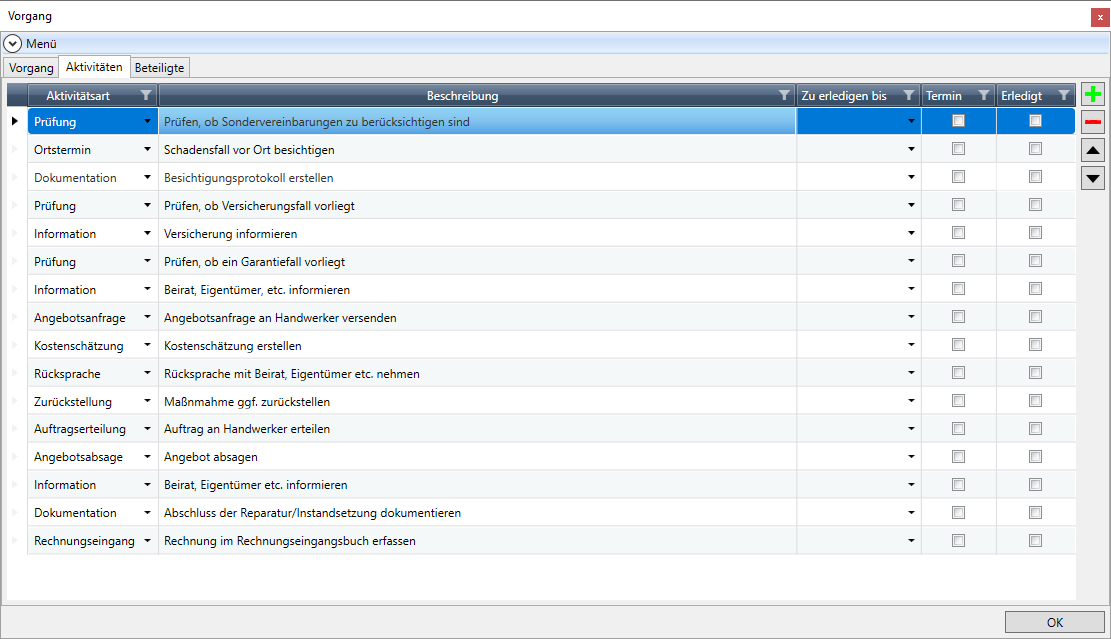The width and height of the screenshot is (1111, 639).
Task: Select row indicator for Rechnungseingang row
Action: pyautogui.click(x=15, y=541)
